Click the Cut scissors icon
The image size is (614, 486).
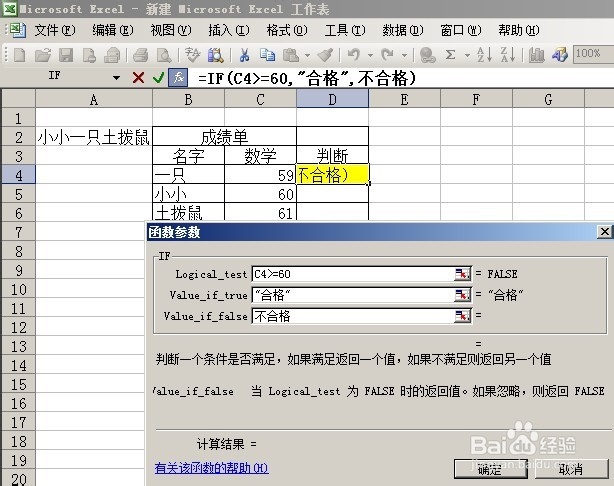pyautogui.click(x=244, y=55)
